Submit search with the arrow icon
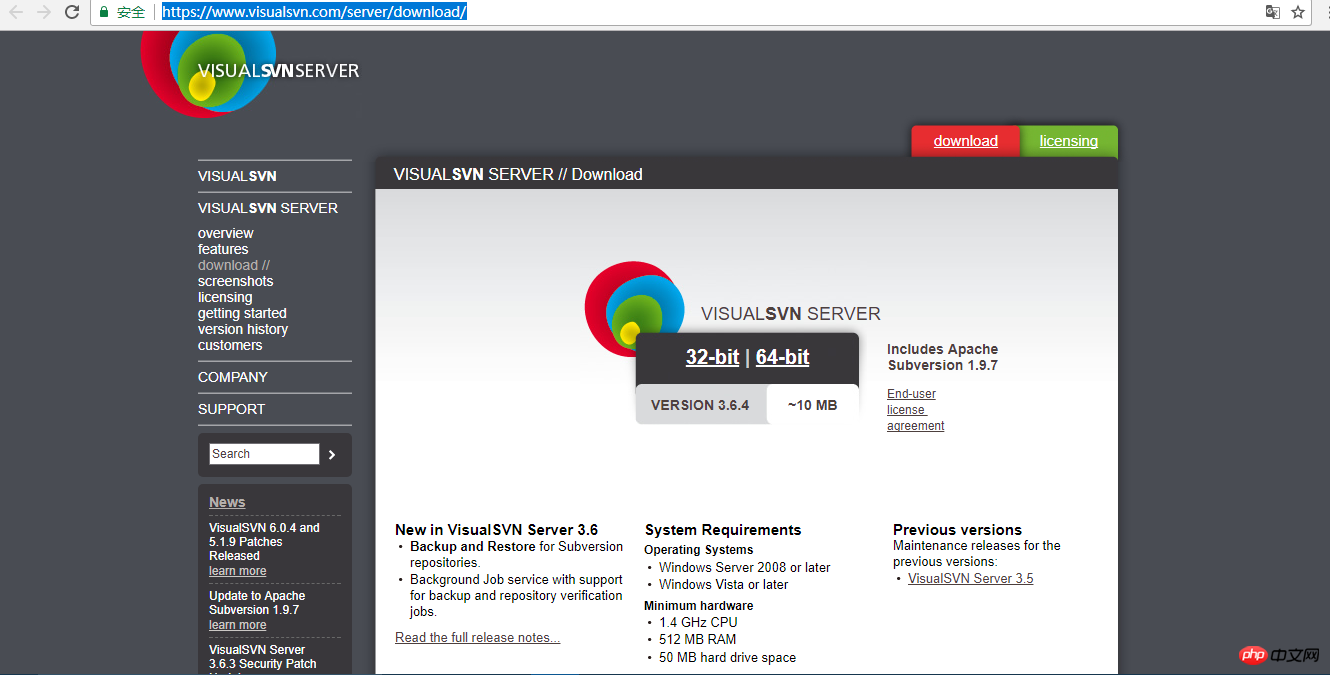Screen dimensions: 1330x675 point(332,454)
